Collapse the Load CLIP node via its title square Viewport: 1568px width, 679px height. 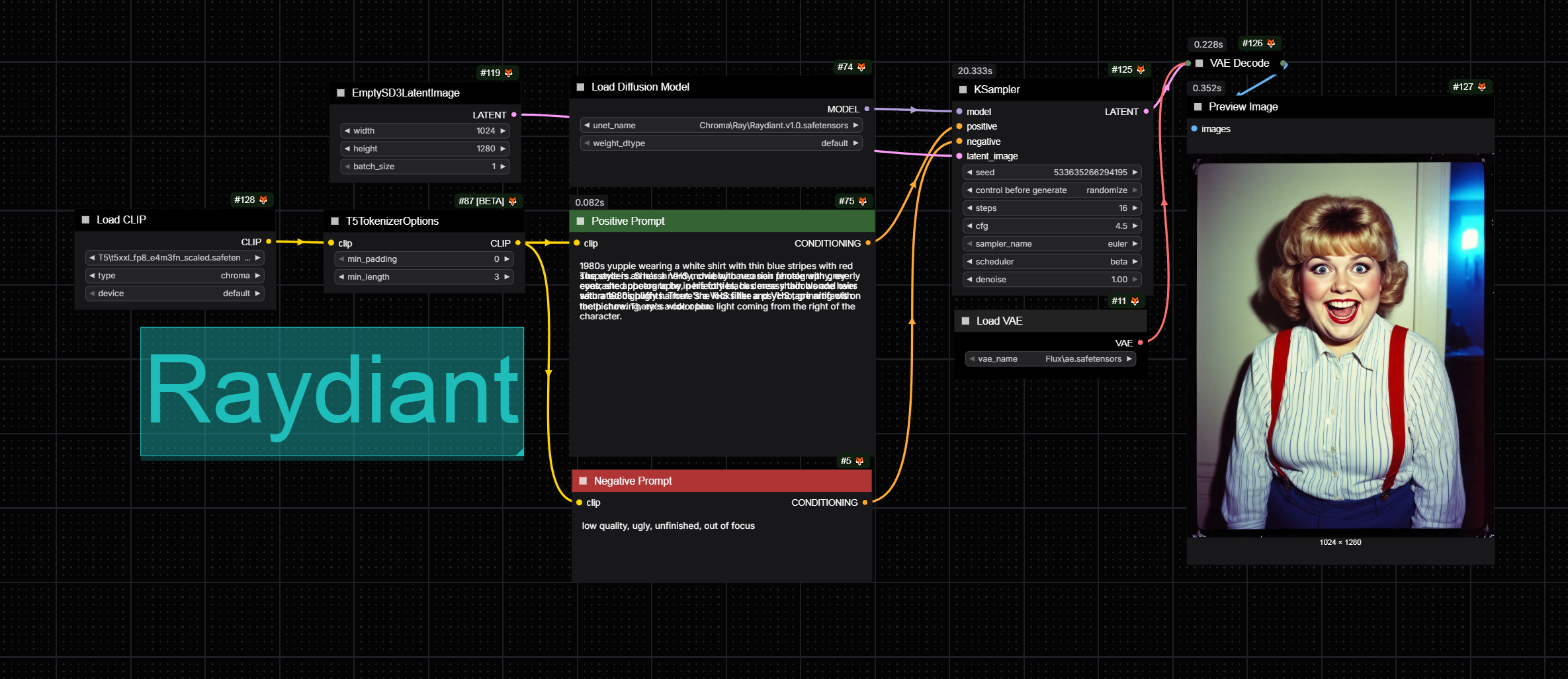(85, 220)
